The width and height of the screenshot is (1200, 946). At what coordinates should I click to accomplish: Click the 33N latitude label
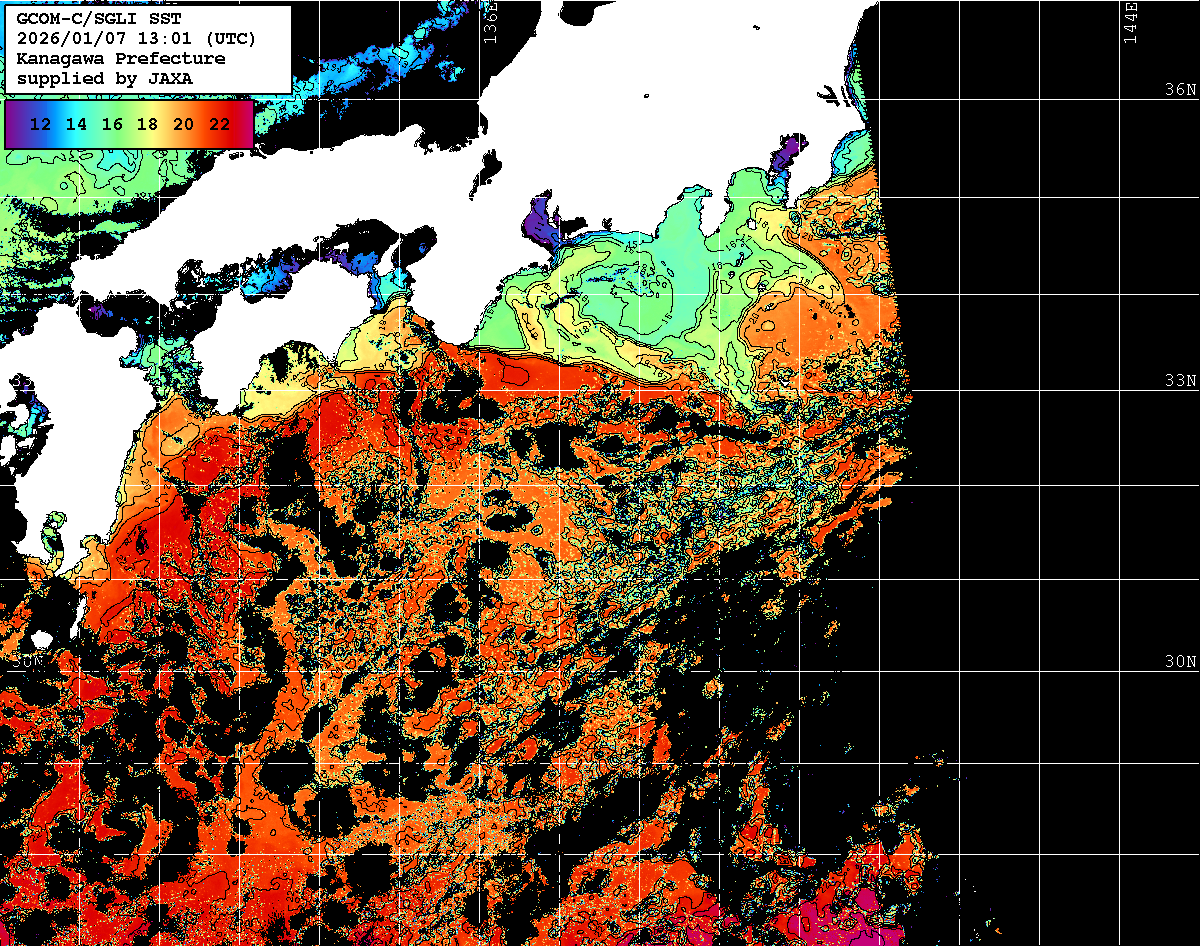pyautogui.click(x=1179, y=380)
